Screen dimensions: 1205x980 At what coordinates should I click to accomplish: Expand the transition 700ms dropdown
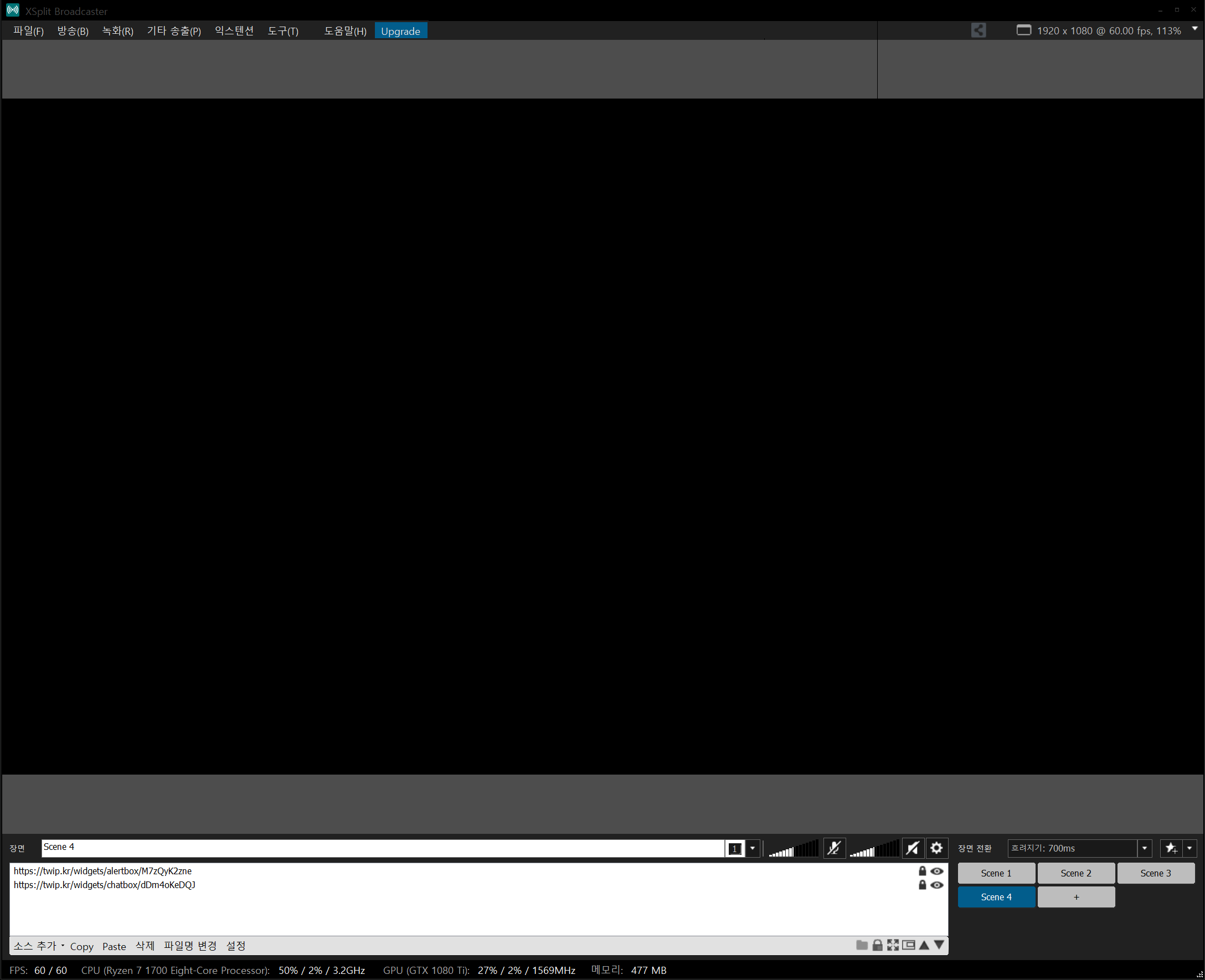(1144, 848)
